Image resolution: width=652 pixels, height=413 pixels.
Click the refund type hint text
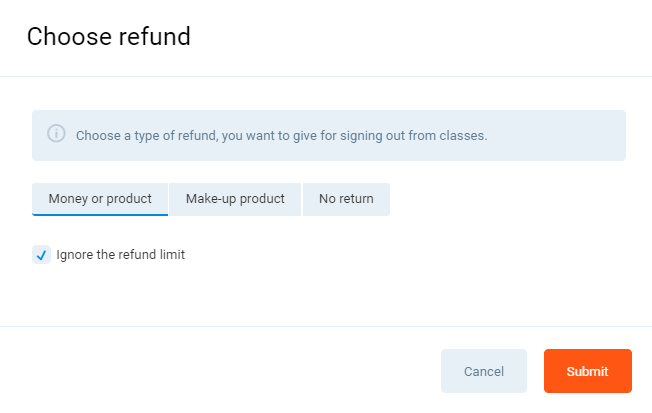(281, 135)
